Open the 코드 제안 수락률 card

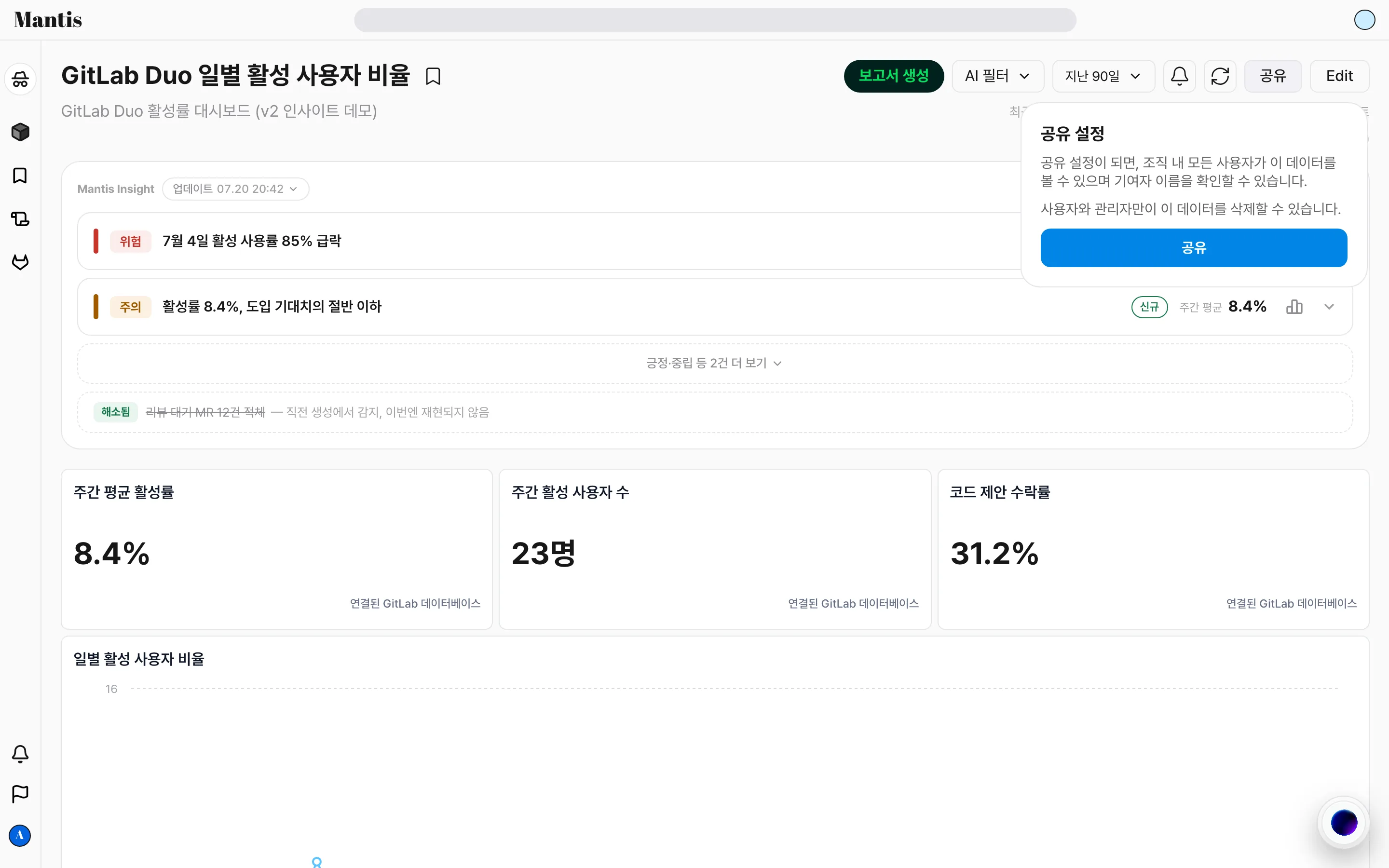tap(1153, 549)
